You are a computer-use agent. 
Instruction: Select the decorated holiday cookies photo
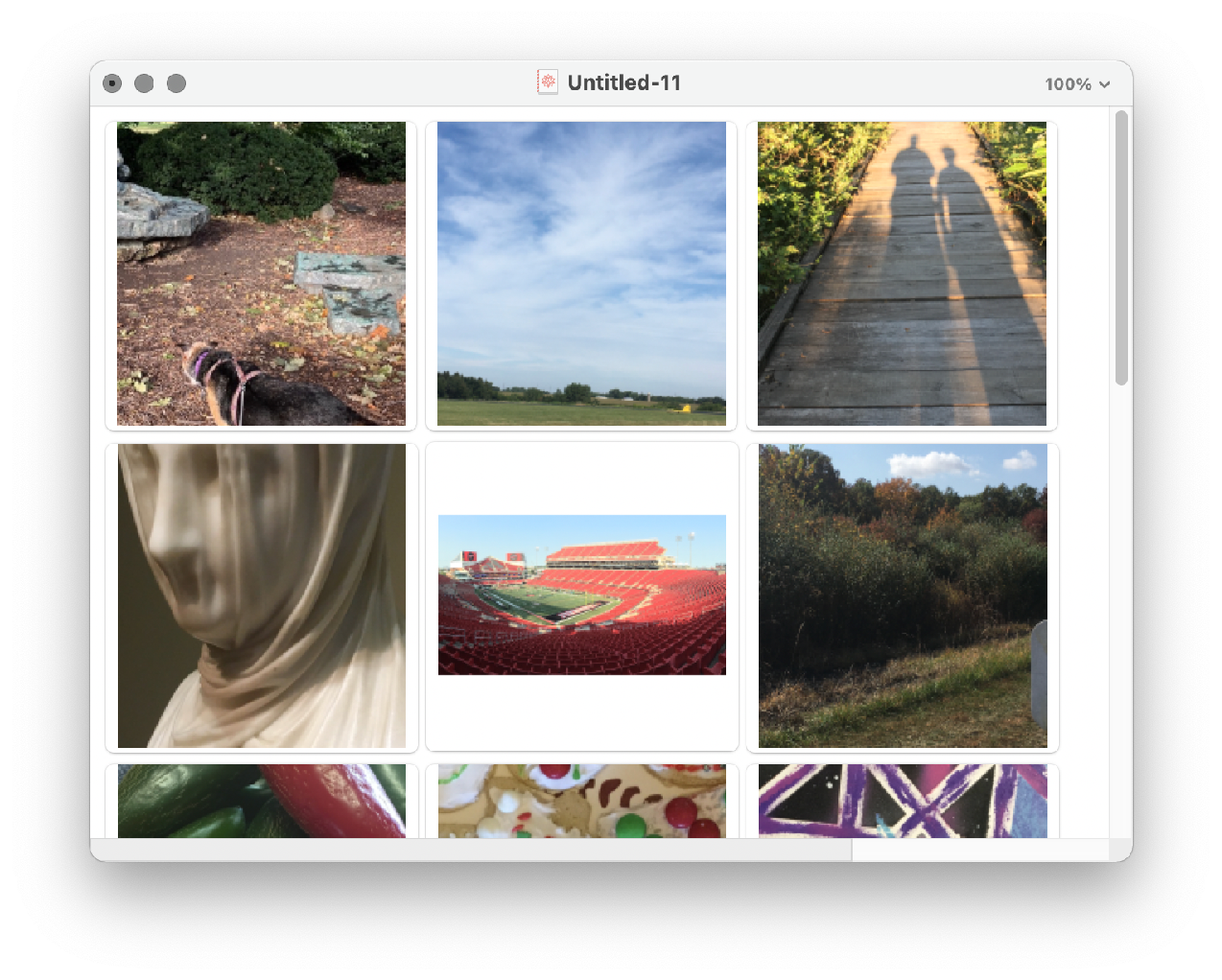point(581,801)
